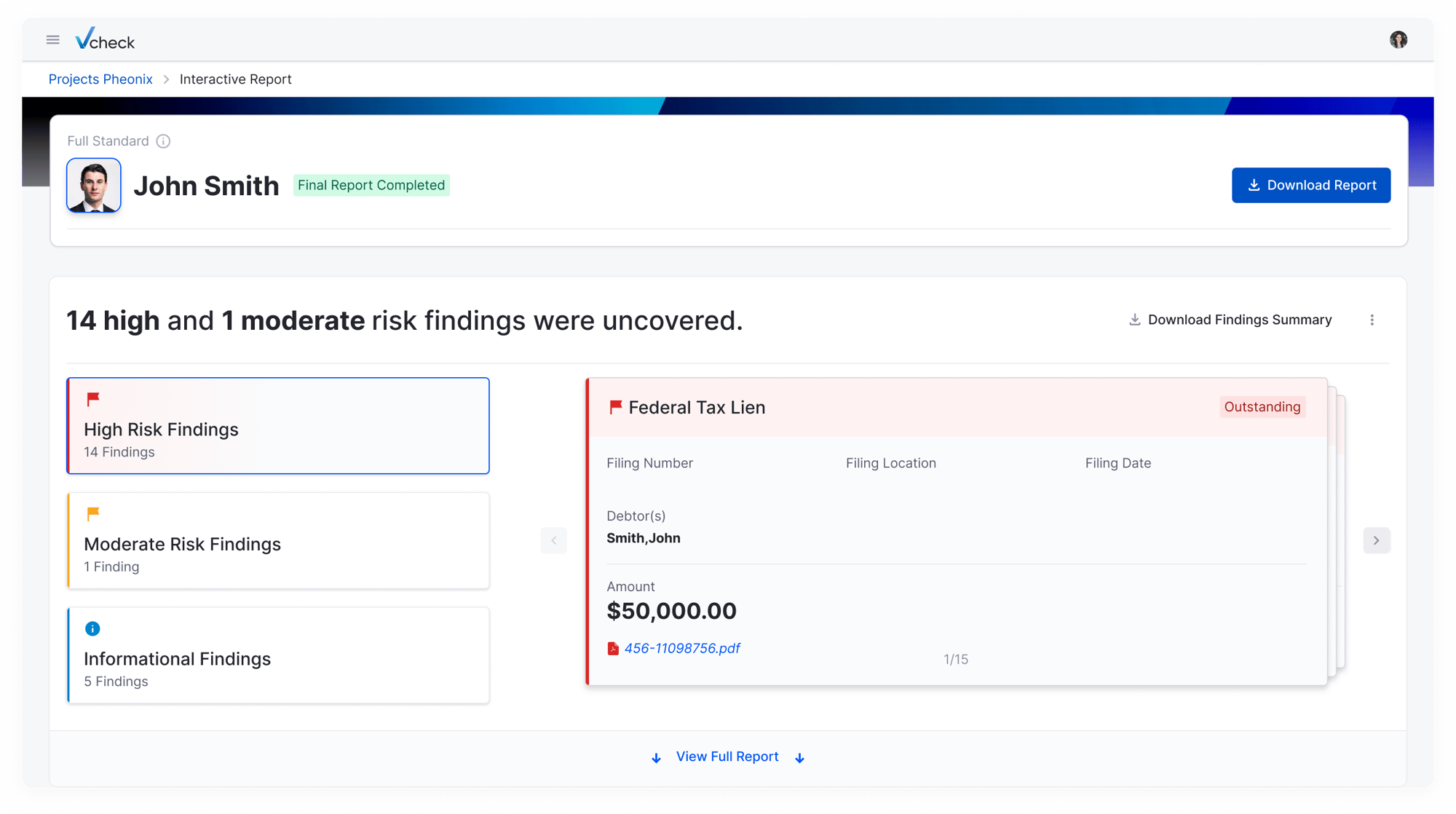Click the blue informational findings icon

[x=92, y=628]
